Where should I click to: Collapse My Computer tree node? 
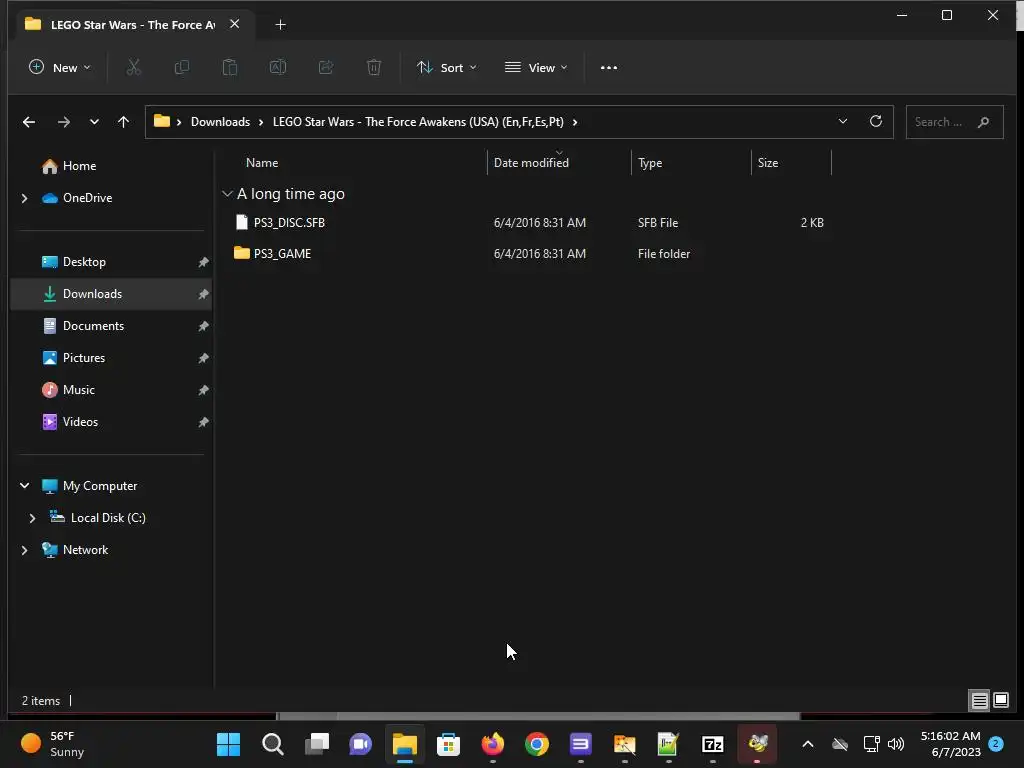[24, 486]
